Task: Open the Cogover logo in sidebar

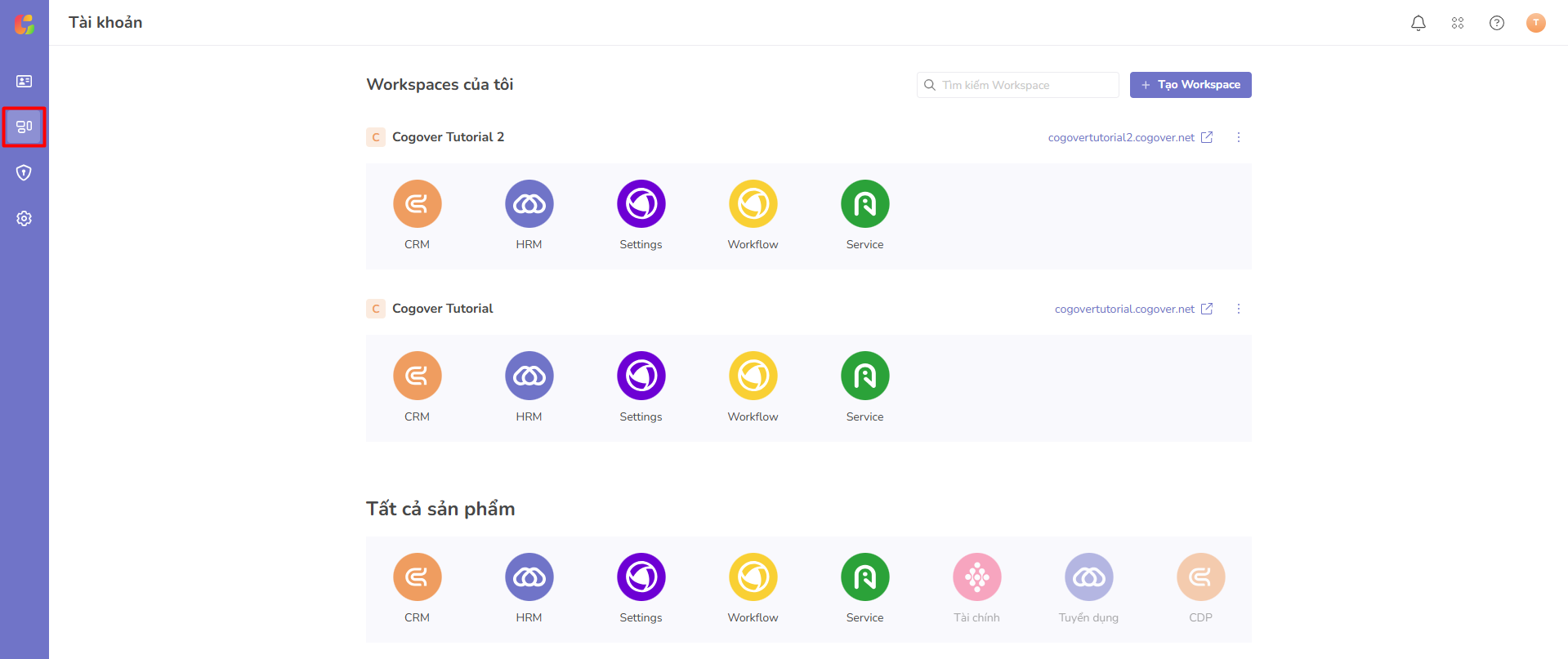Action: (25, 24)
